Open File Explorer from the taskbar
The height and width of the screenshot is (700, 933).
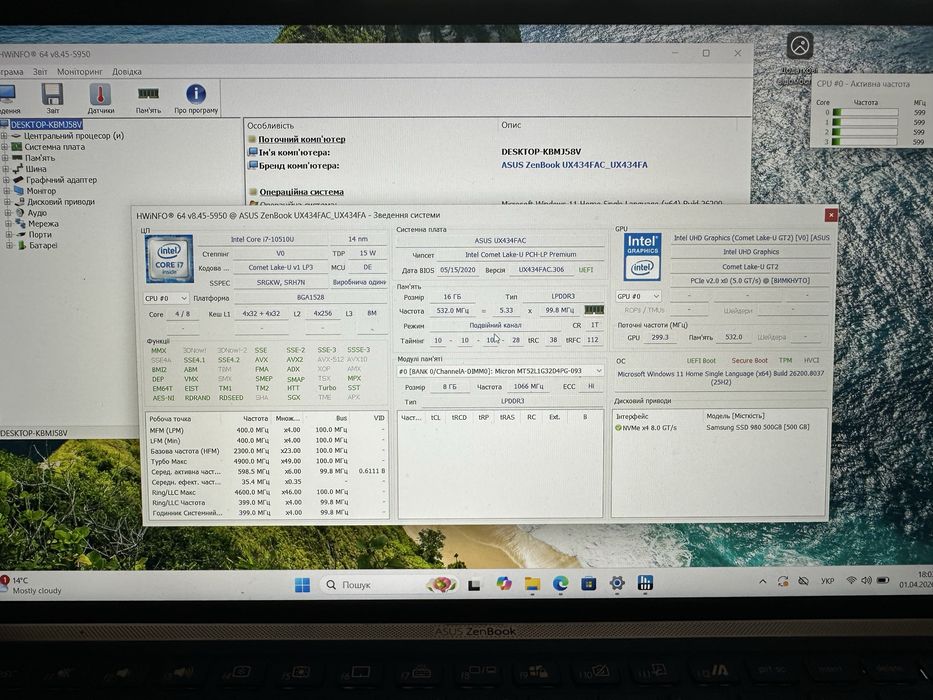coord(532,584)
